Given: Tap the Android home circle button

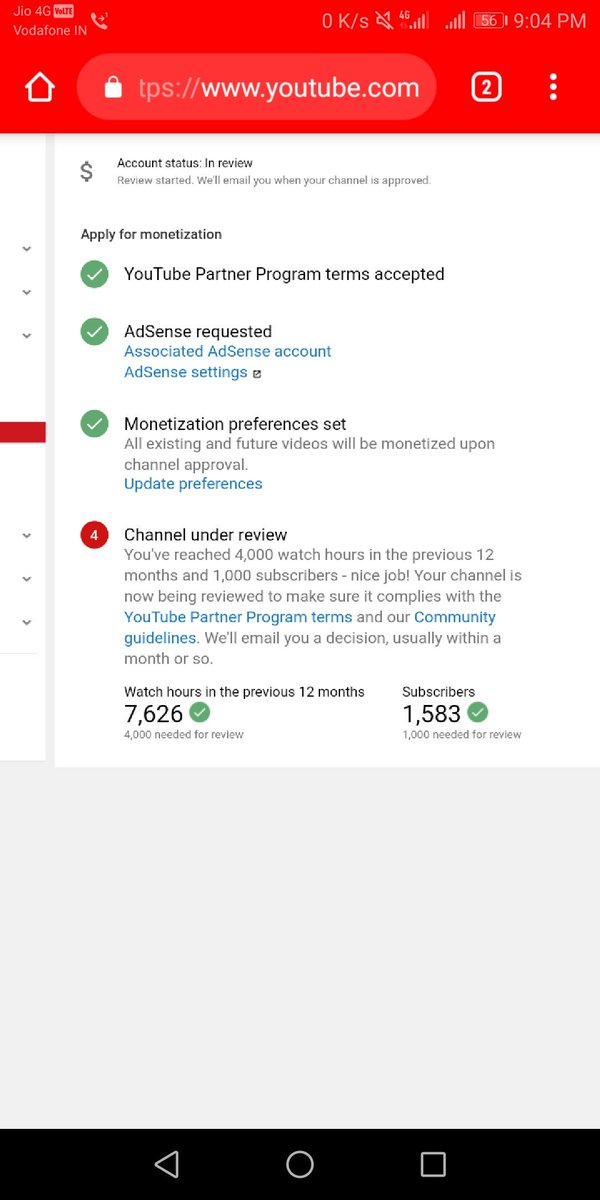Looking at the screenshot, I should [300, 1164].
